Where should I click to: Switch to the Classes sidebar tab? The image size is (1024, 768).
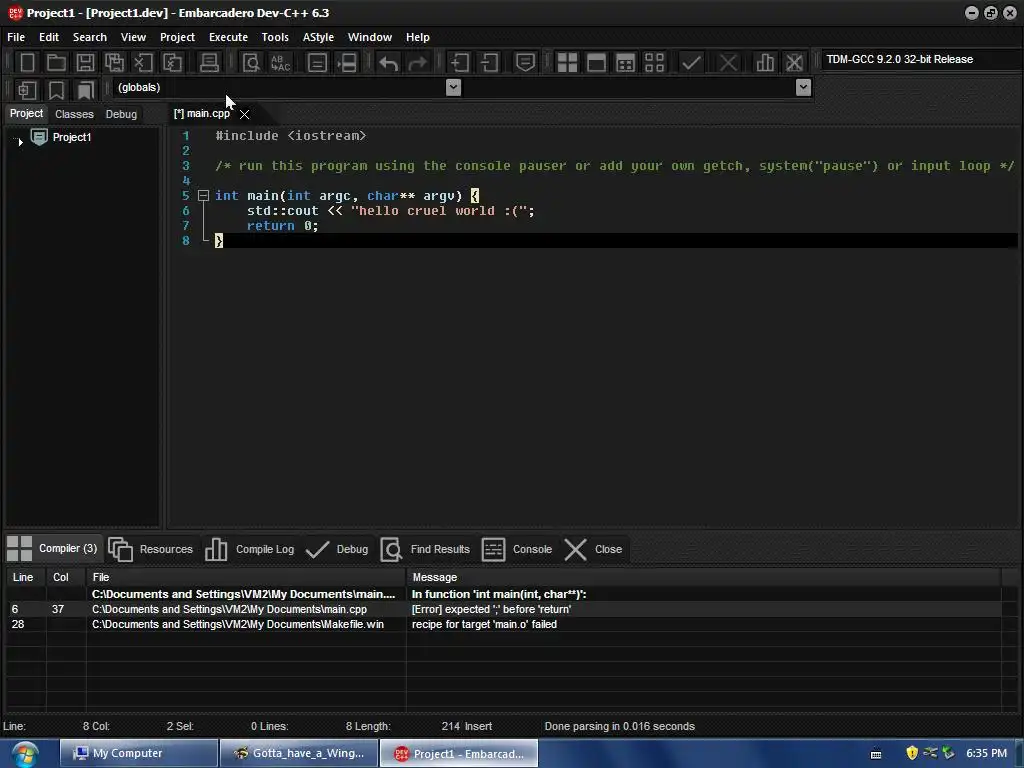[x=74, y=114]
